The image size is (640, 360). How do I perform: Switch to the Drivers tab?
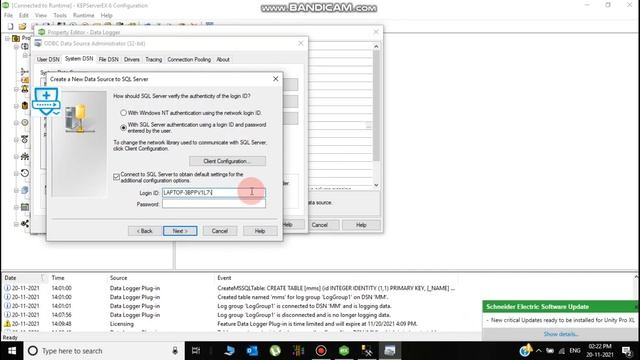[x=131, y=60]
